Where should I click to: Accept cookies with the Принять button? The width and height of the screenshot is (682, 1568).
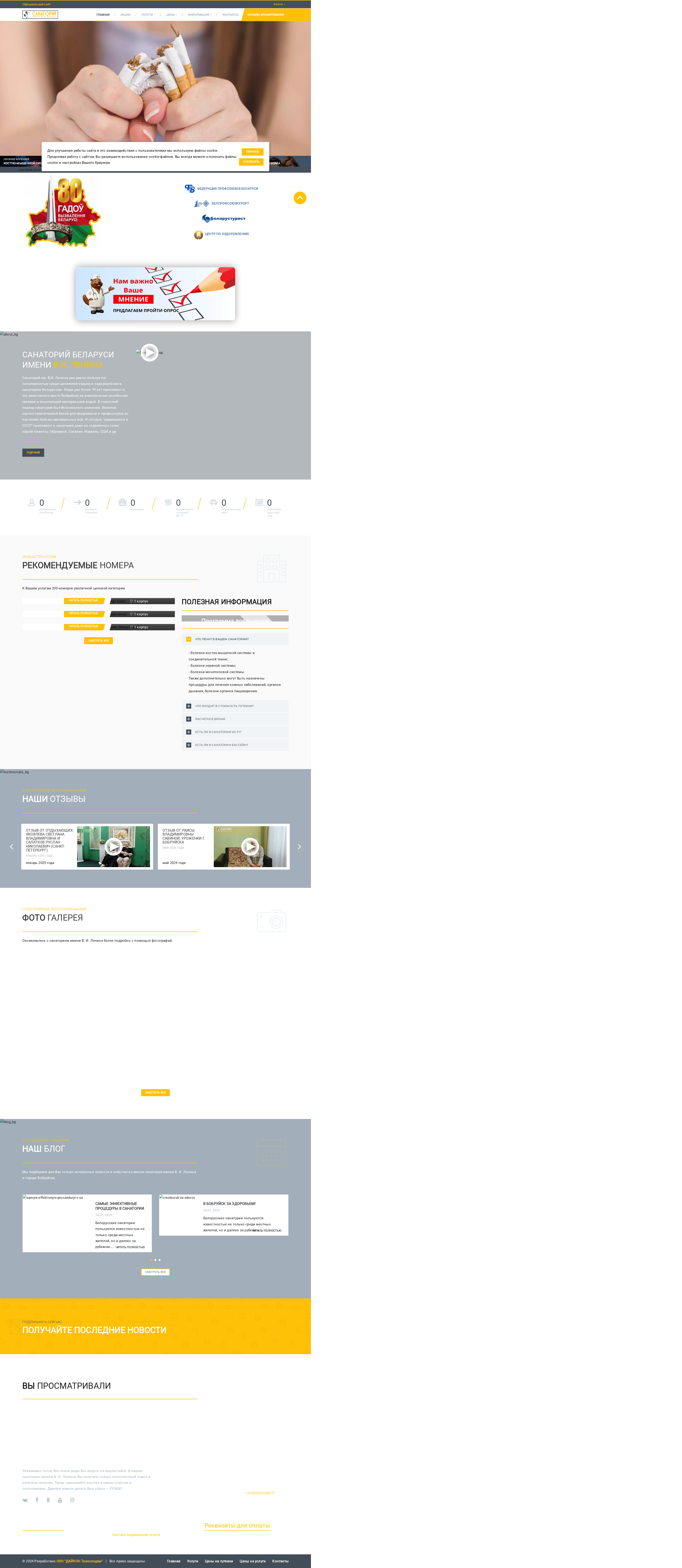[x=253, y=151]
